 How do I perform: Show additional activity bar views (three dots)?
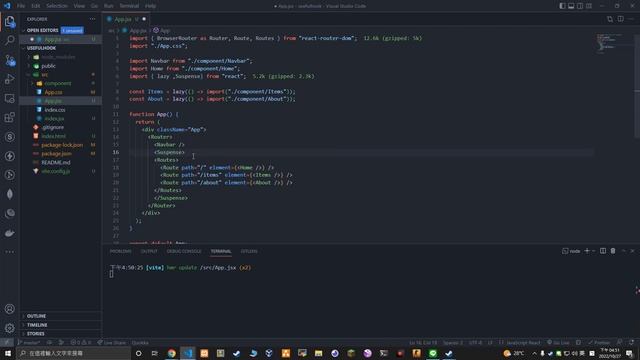(x=10, y=252)
